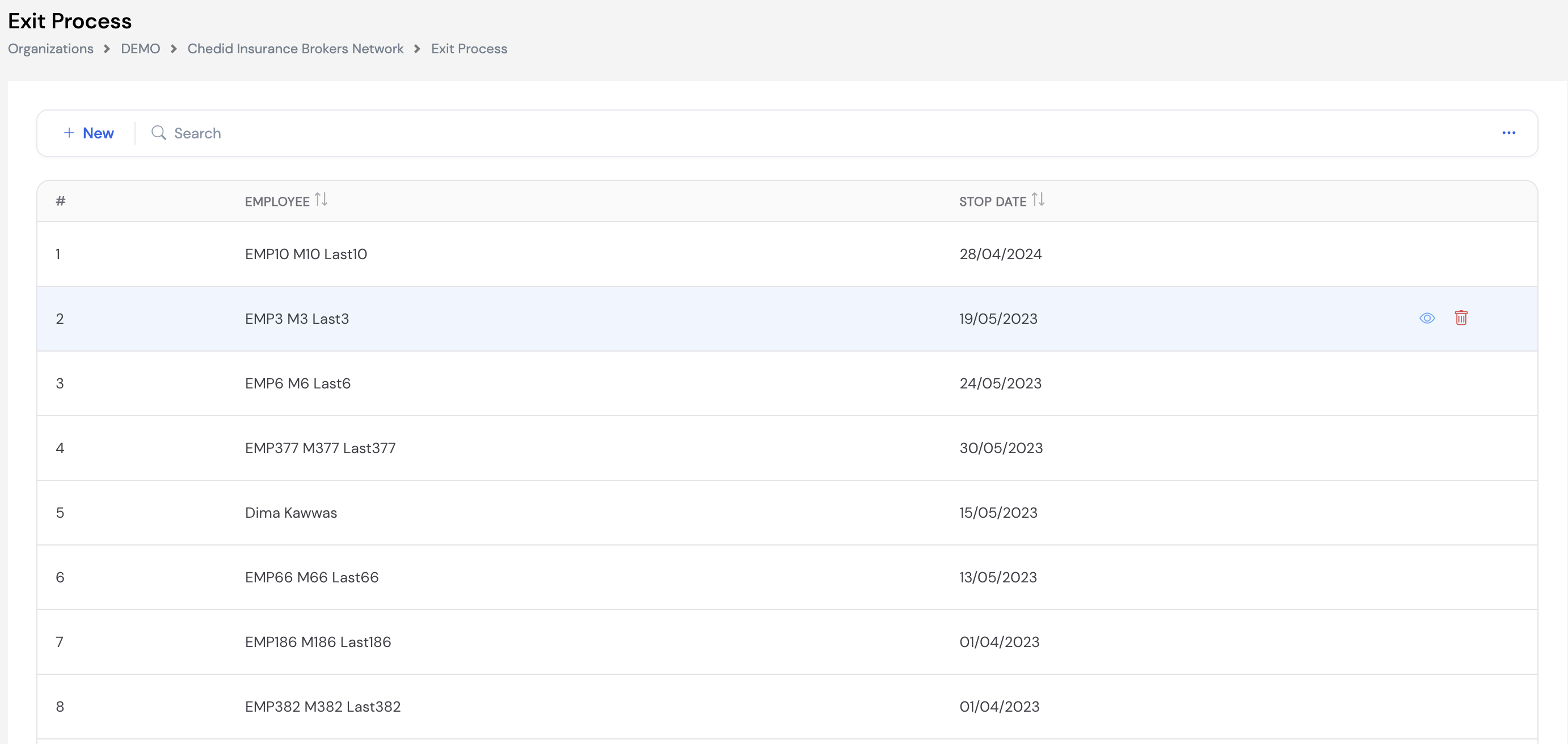Click stop date 28/04/2024

coord(1000,253)
